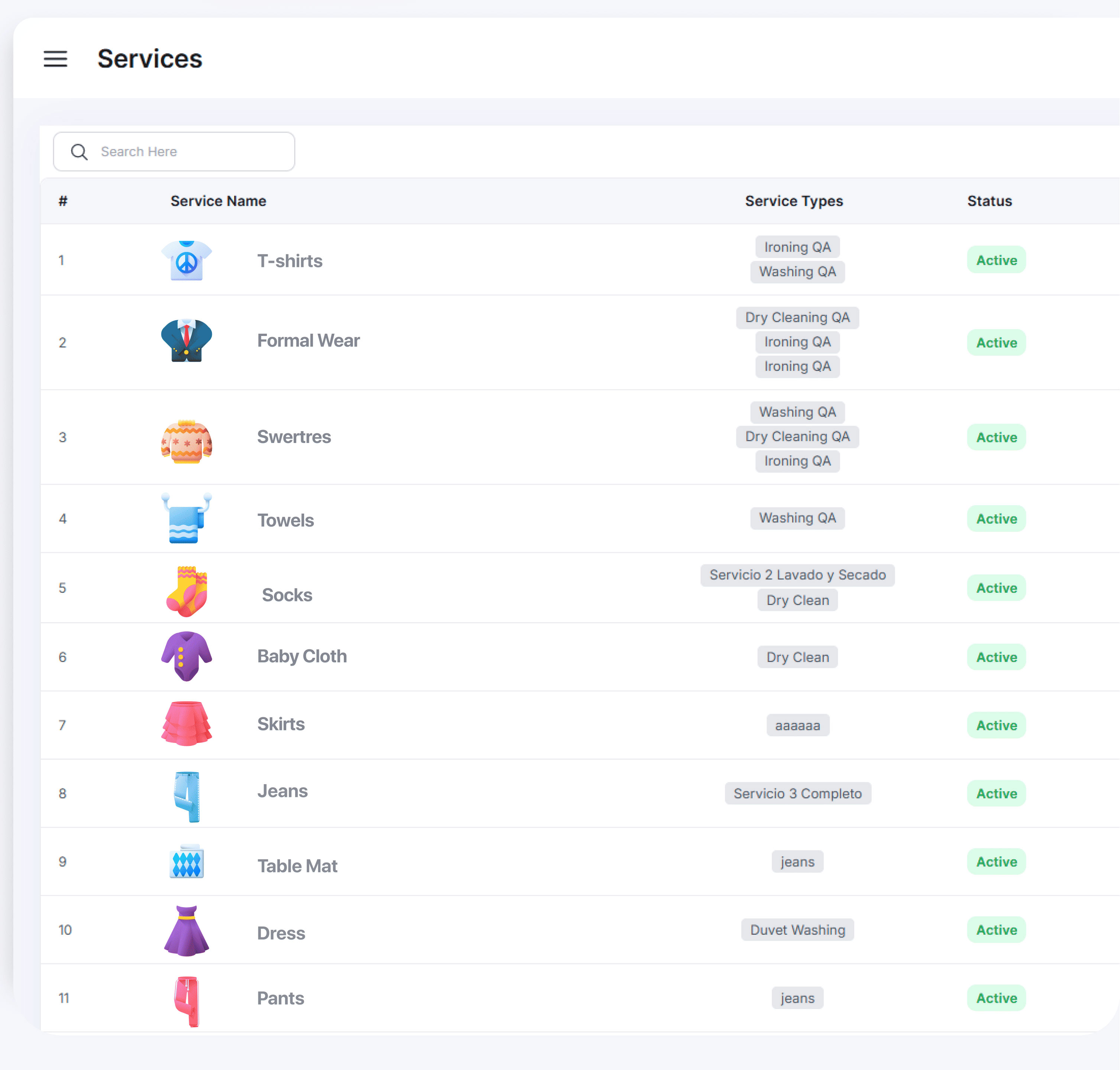Click the Duvet Washing tag

click(797, 930)
